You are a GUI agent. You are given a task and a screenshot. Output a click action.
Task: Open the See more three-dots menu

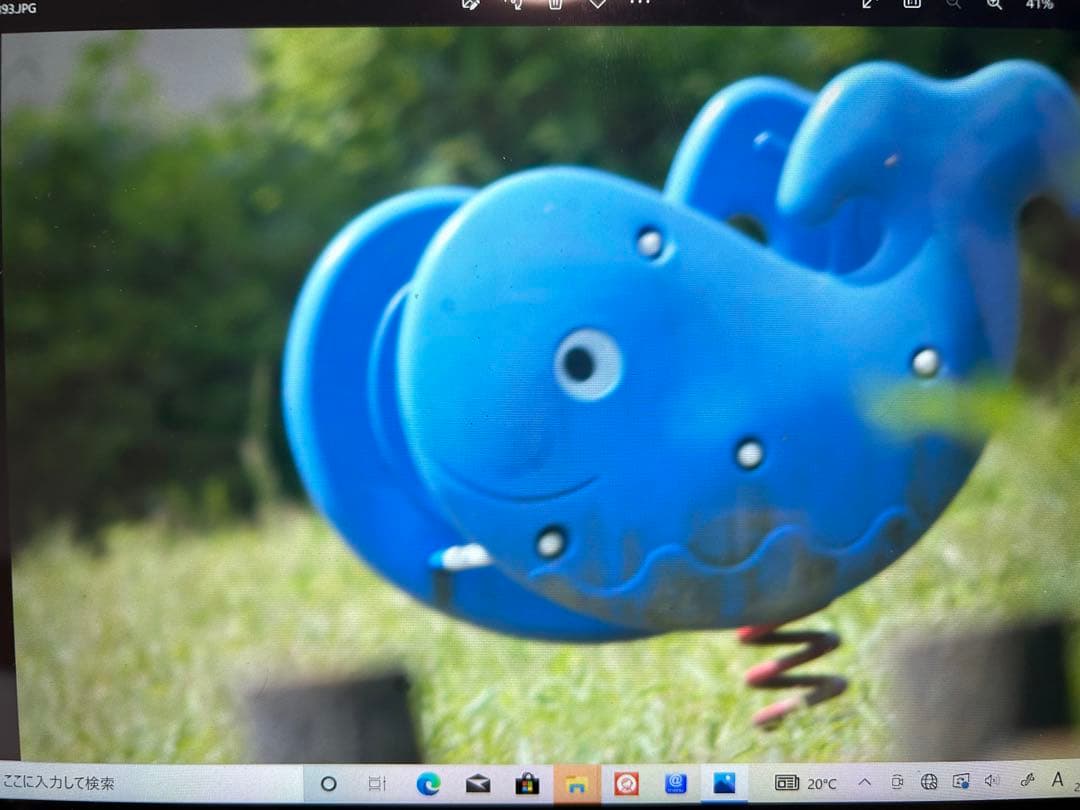[640, 4]
